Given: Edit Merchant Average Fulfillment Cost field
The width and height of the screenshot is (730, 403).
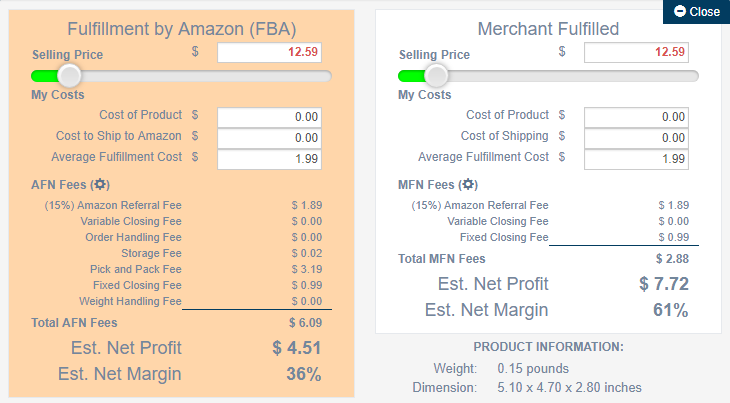Looking at the screenshot, I should point(636,159).
